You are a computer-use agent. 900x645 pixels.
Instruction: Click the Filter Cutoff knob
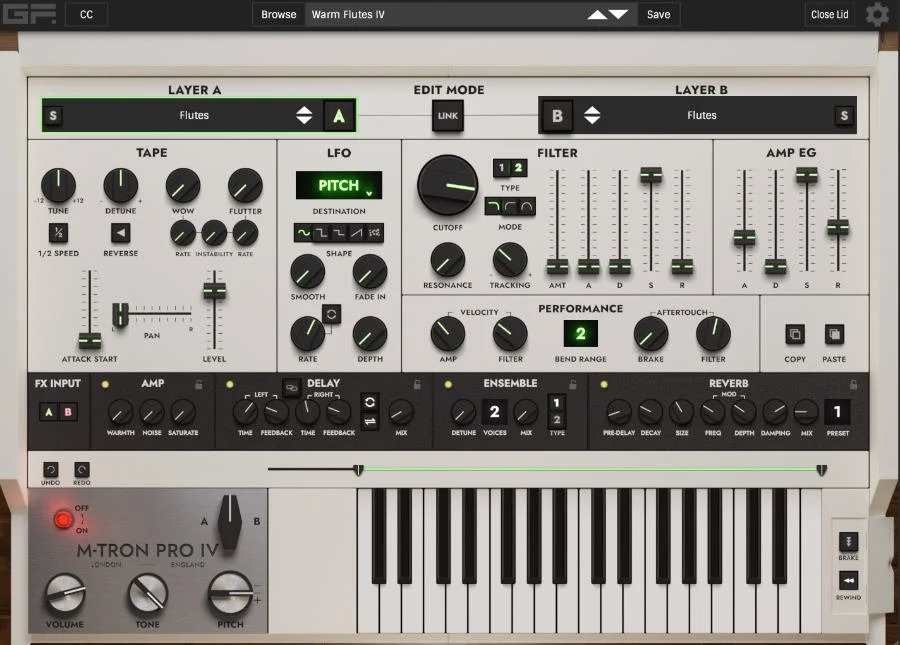tap(448, 185)
